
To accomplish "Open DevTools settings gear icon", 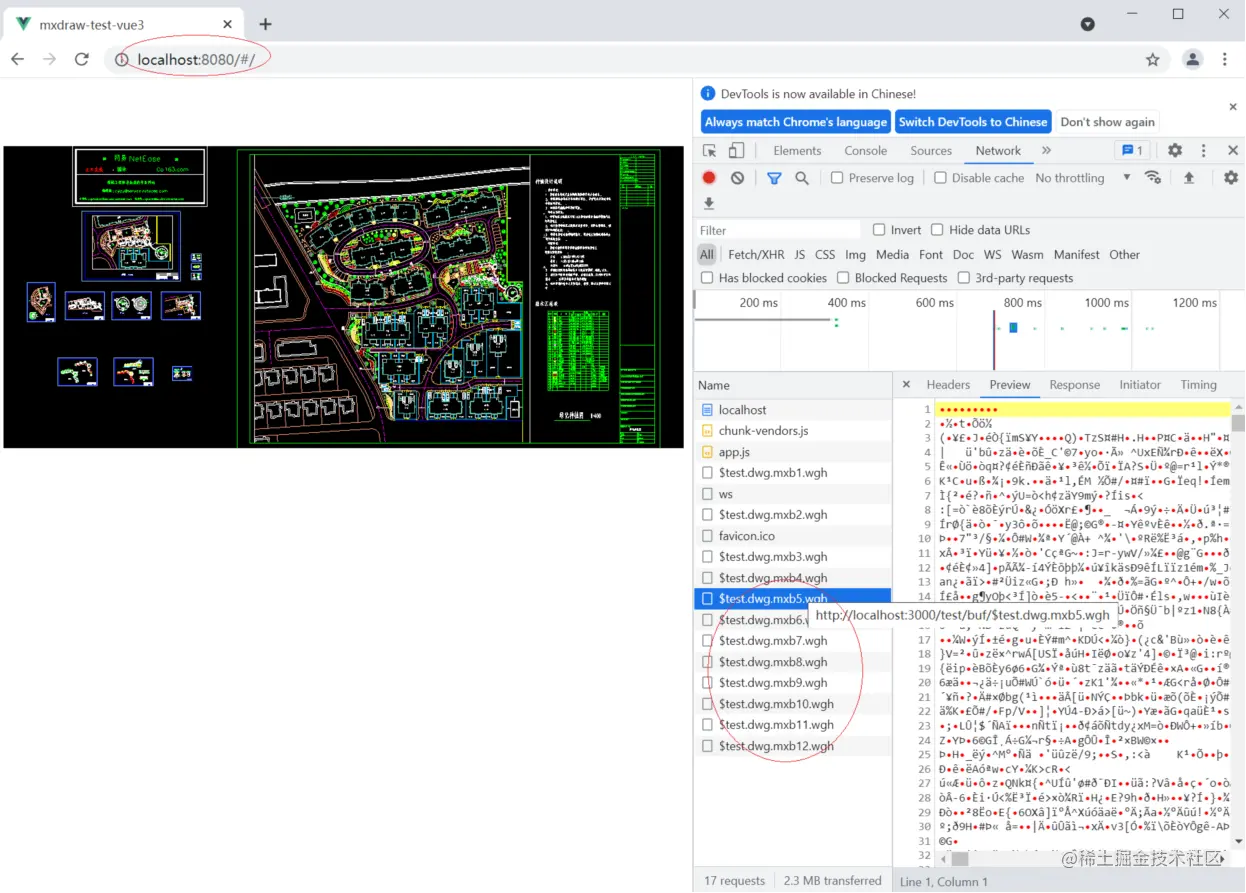I will [x=1175, y=151].
